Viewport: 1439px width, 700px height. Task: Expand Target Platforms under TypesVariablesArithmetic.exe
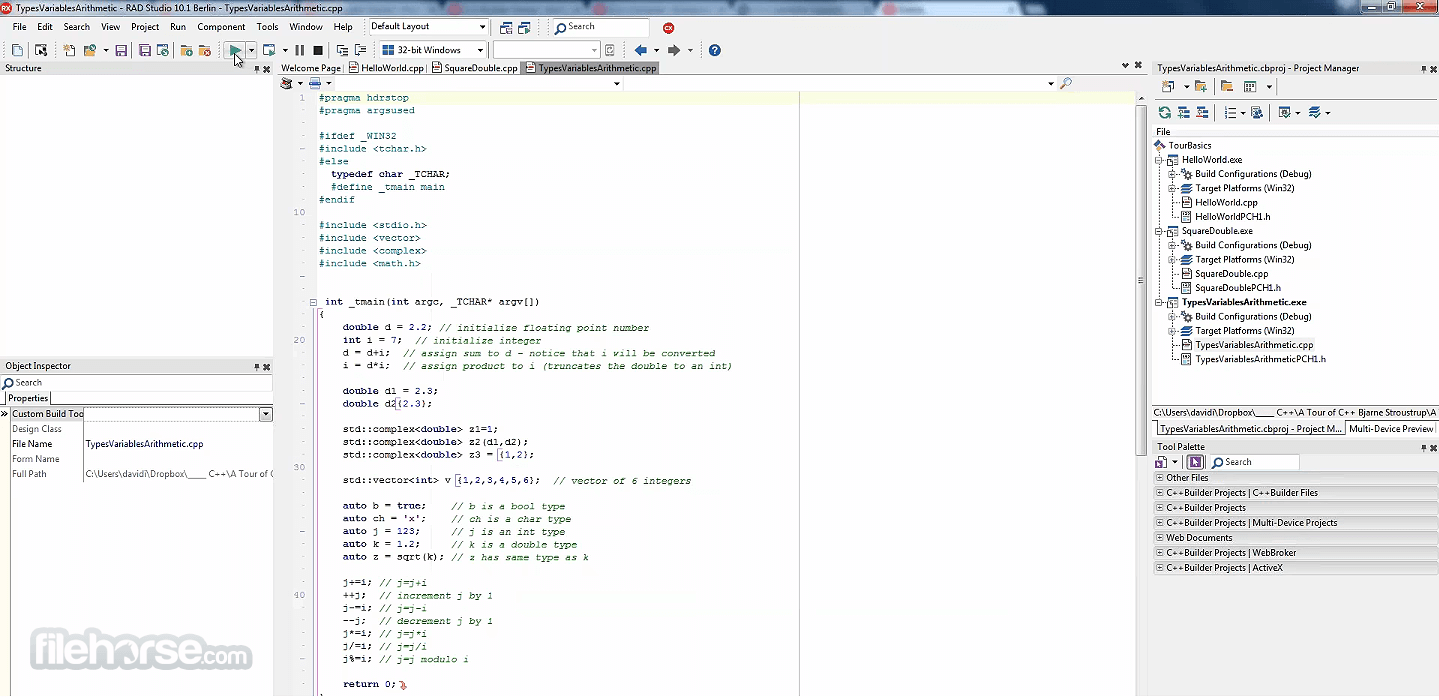pos(1173,331)
